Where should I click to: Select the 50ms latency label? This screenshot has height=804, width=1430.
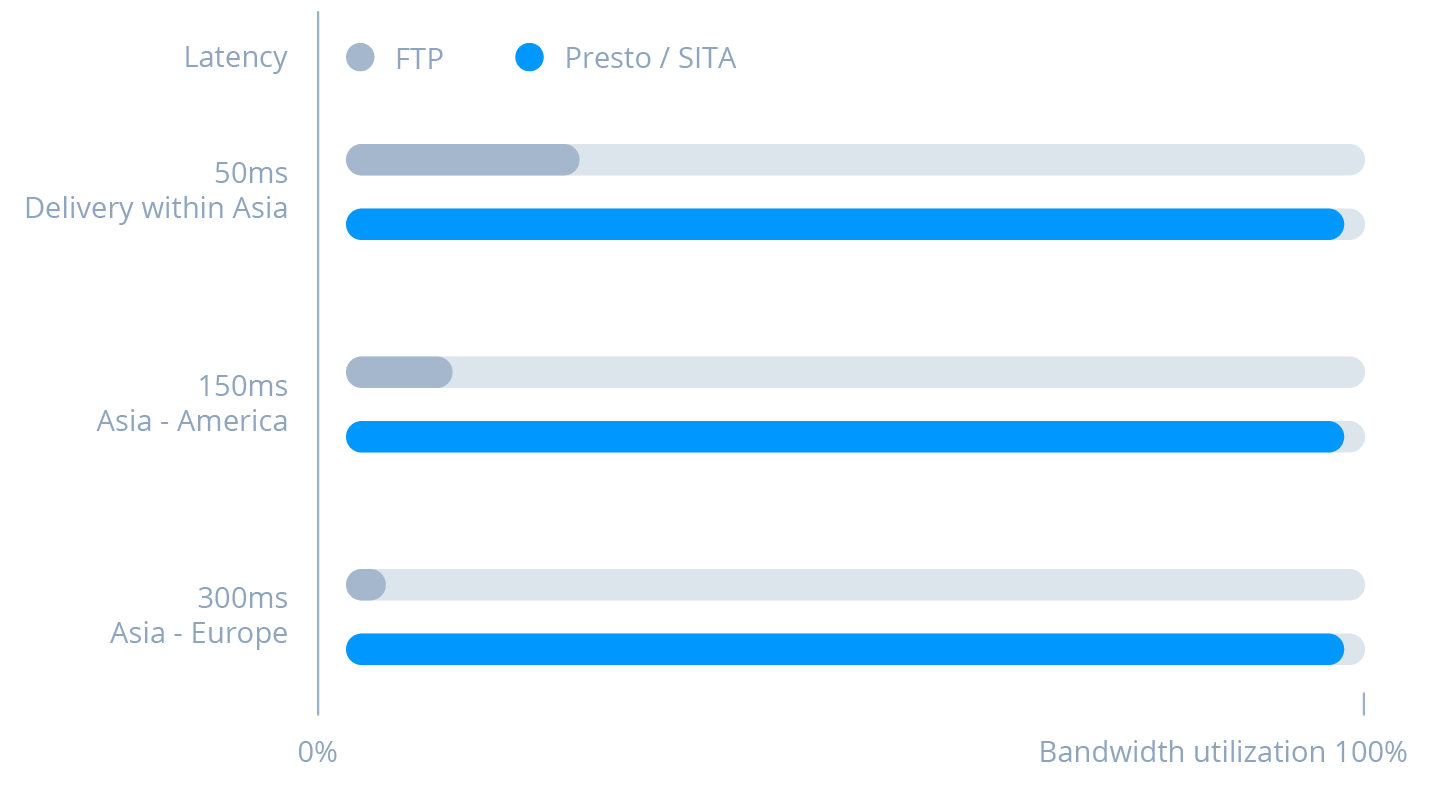[x=251, y=173]
